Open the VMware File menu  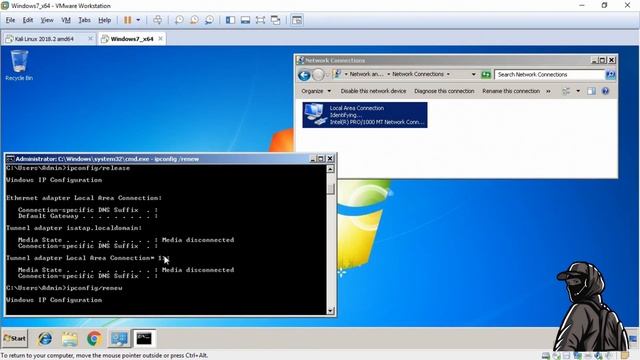tap(10, 20)
